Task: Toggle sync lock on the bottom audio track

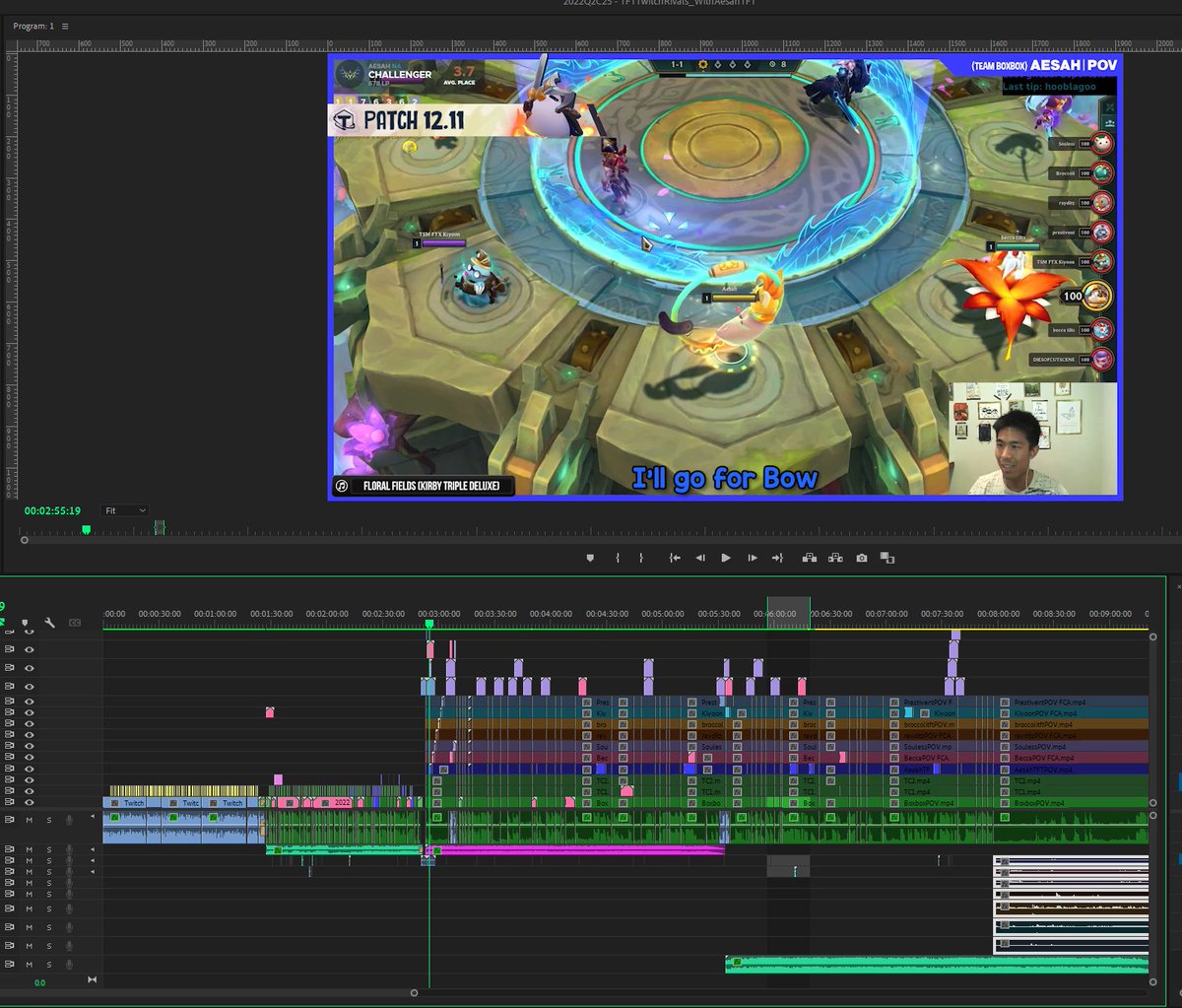Action: [10, 964]
